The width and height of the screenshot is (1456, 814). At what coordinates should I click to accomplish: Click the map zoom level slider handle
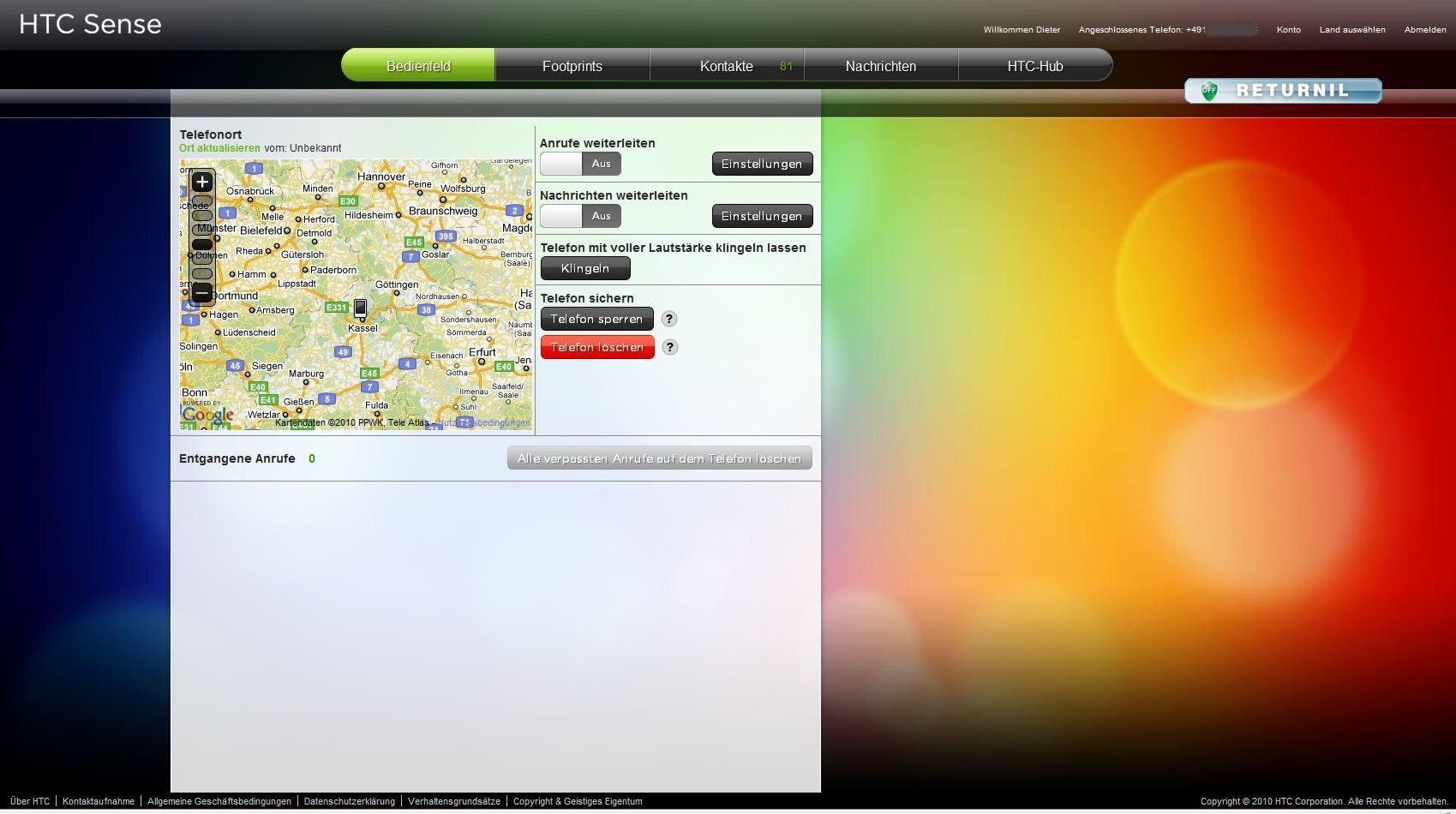[x=202, y=244]
